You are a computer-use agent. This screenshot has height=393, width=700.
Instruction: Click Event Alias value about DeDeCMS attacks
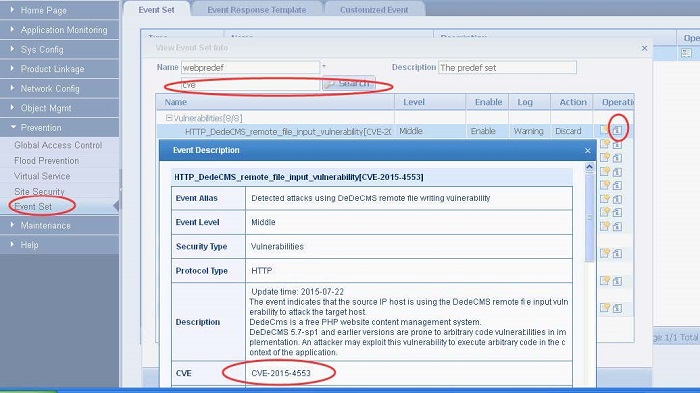coord(371,198)
